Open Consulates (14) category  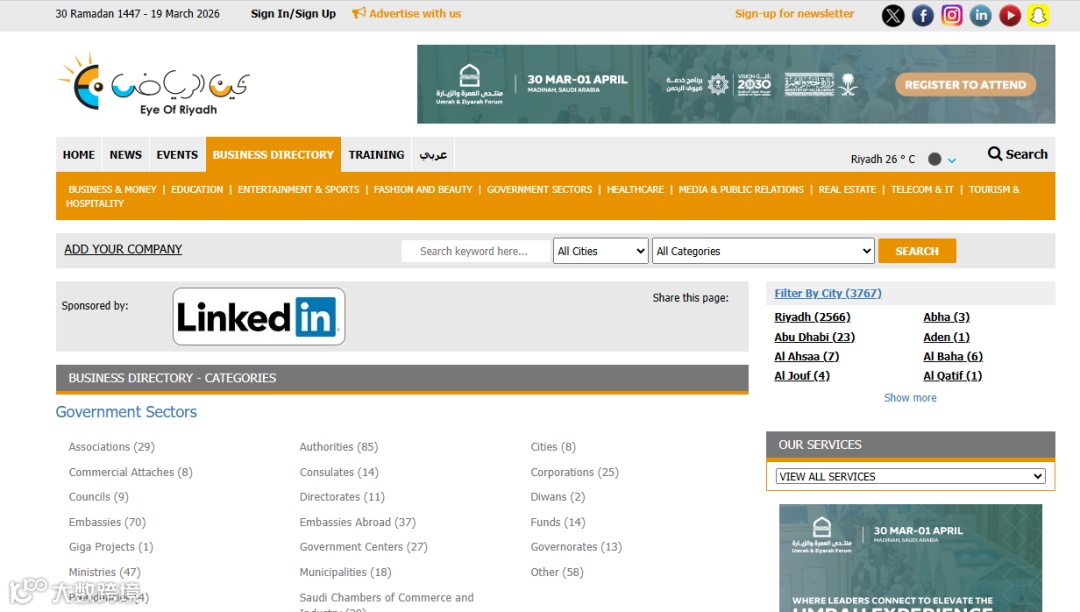pyautogui.click(x=339, y=472)
